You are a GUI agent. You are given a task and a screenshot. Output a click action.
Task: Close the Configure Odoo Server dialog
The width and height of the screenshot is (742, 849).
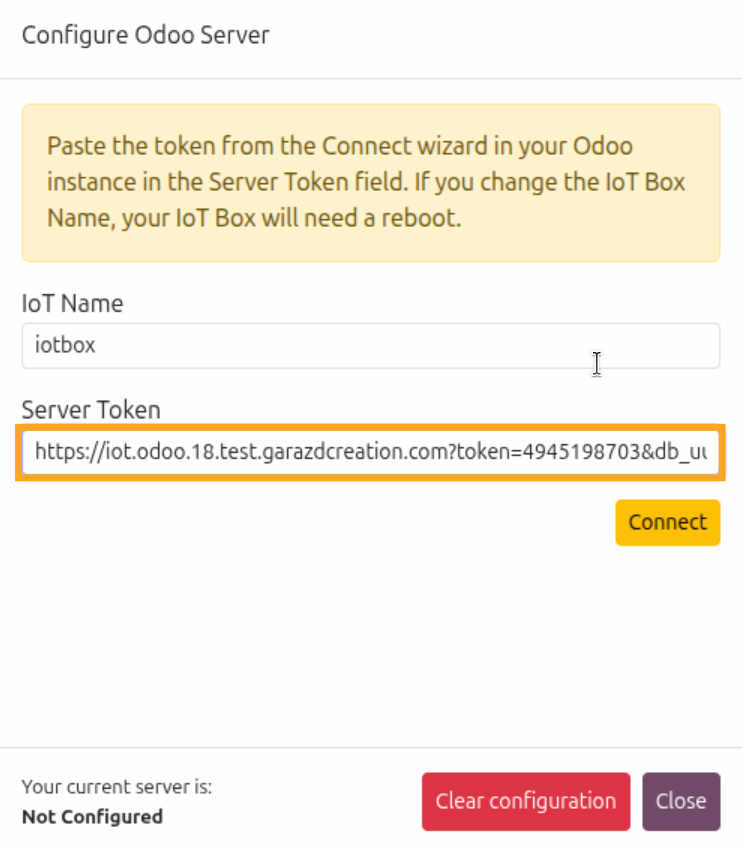click(x=681, y=801)
